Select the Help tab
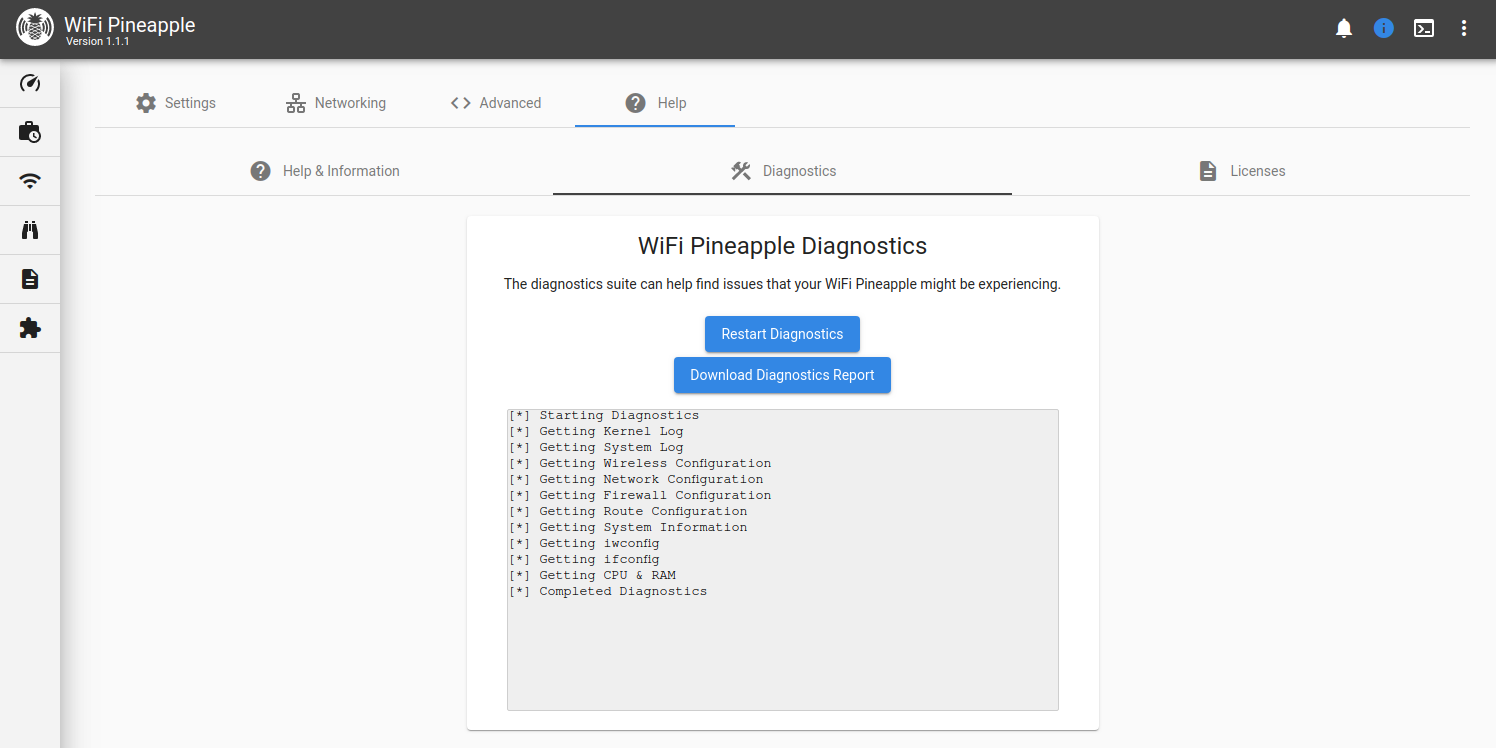 coord(655,103)
